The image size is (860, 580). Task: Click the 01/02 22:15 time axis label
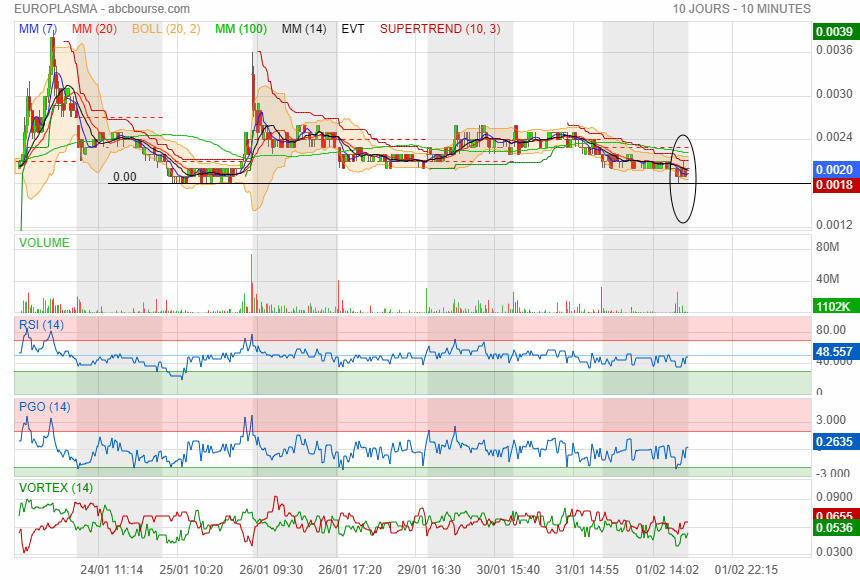pos(746,570)
